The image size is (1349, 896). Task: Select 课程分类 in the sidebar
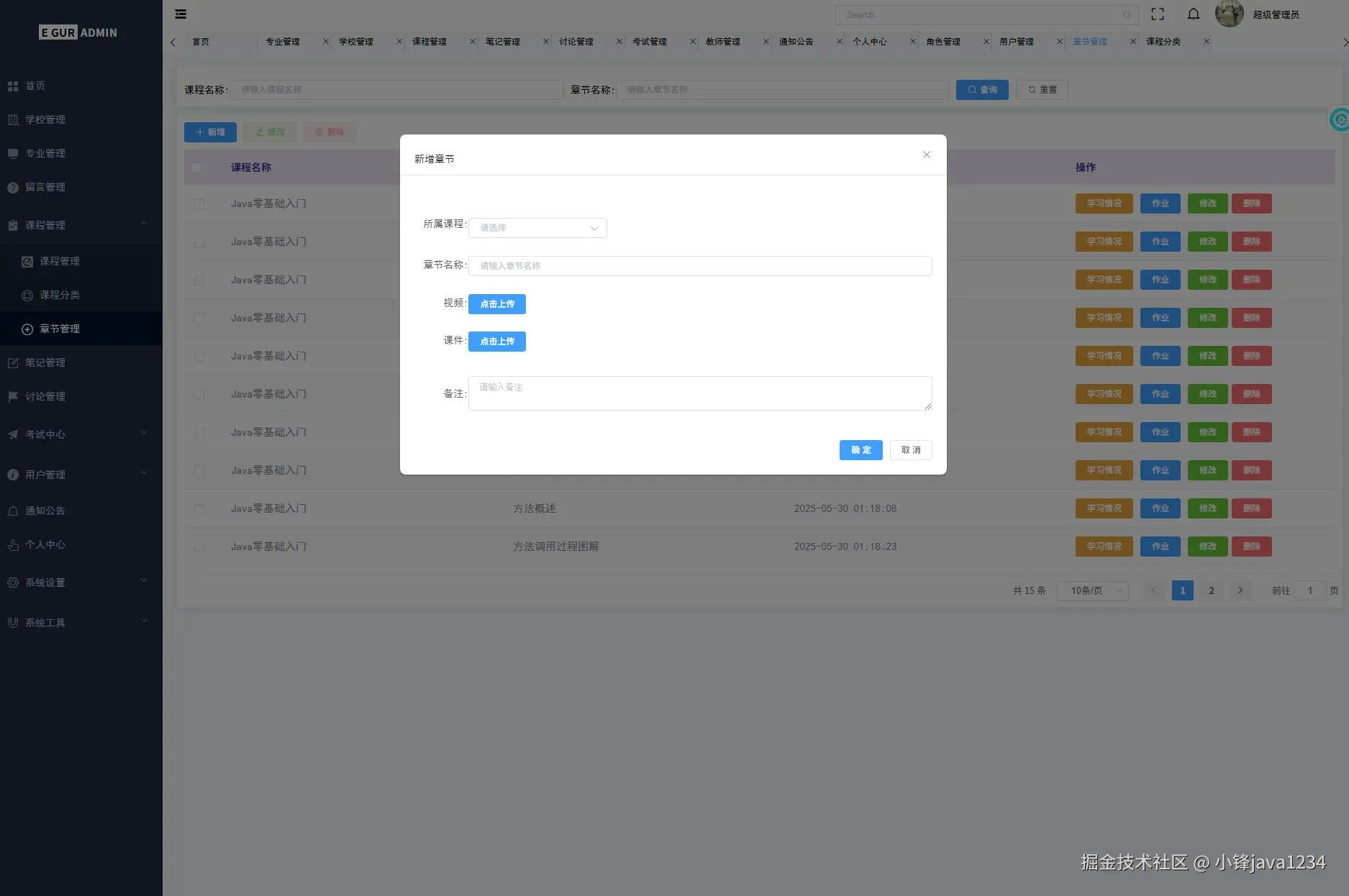pos(81,295)
